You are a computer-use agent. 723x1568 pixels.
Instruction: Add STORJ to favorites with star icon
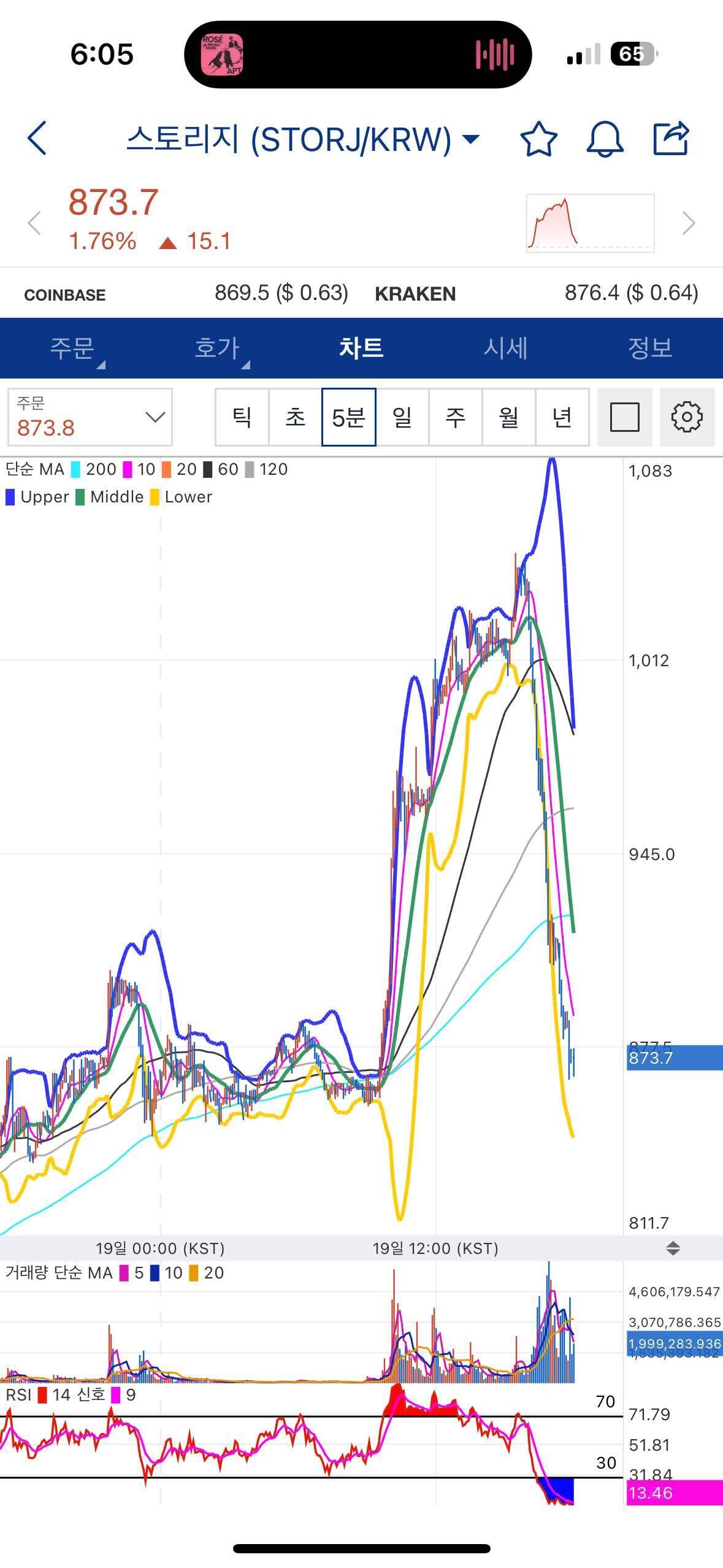point(538,139)
